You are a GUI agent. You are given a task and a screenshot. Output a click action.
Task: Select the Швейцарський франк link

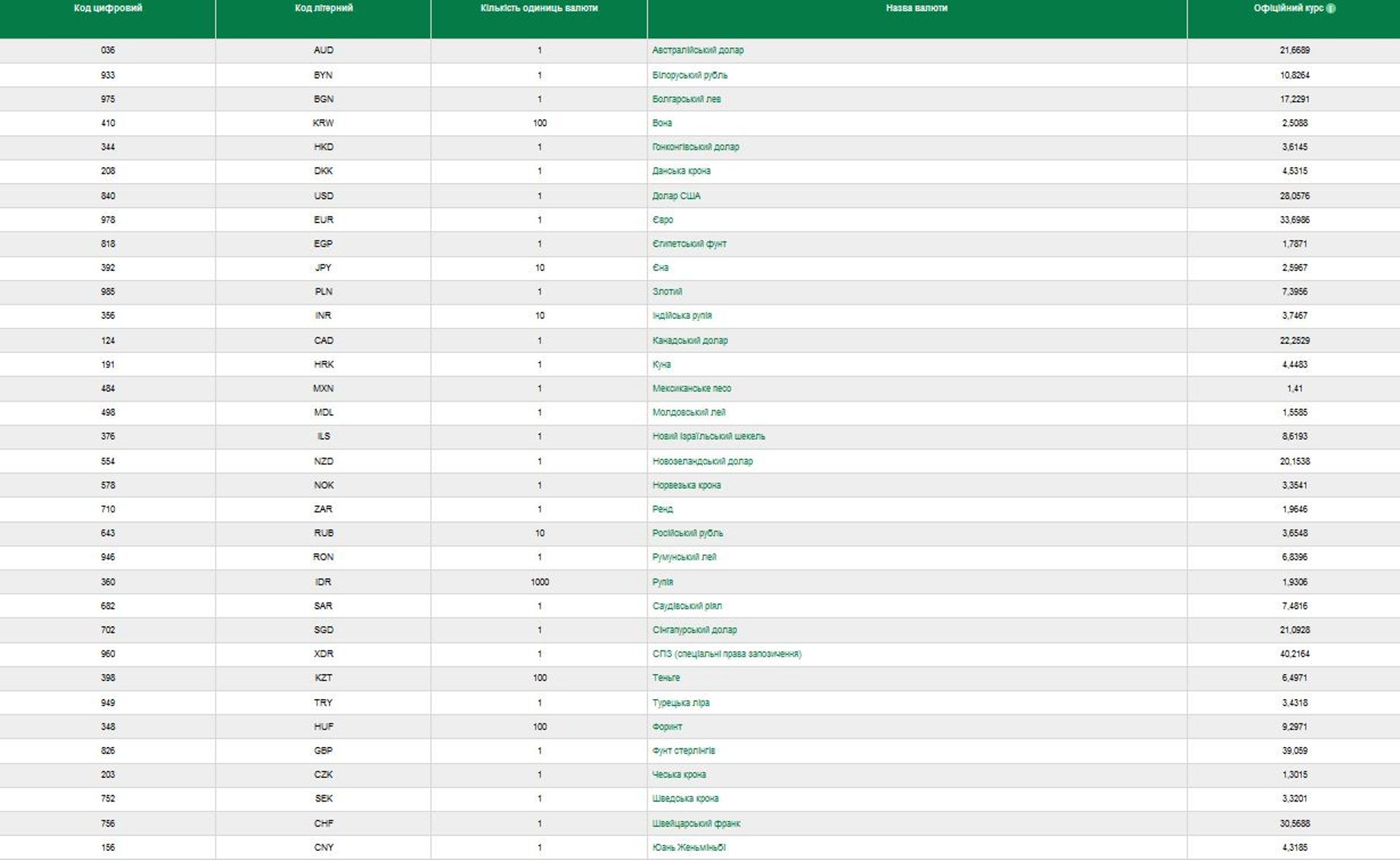coord(695,824)
